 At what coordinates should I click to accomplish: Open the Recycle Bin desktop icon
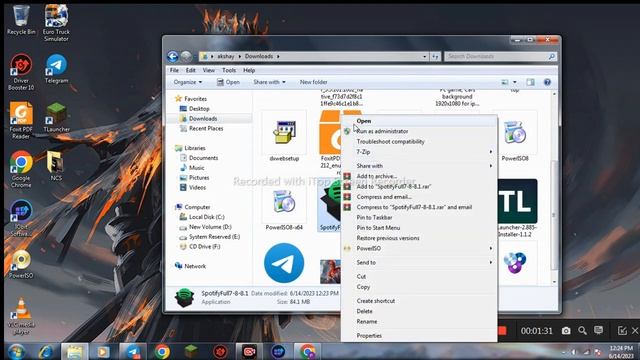coord(21,20)
